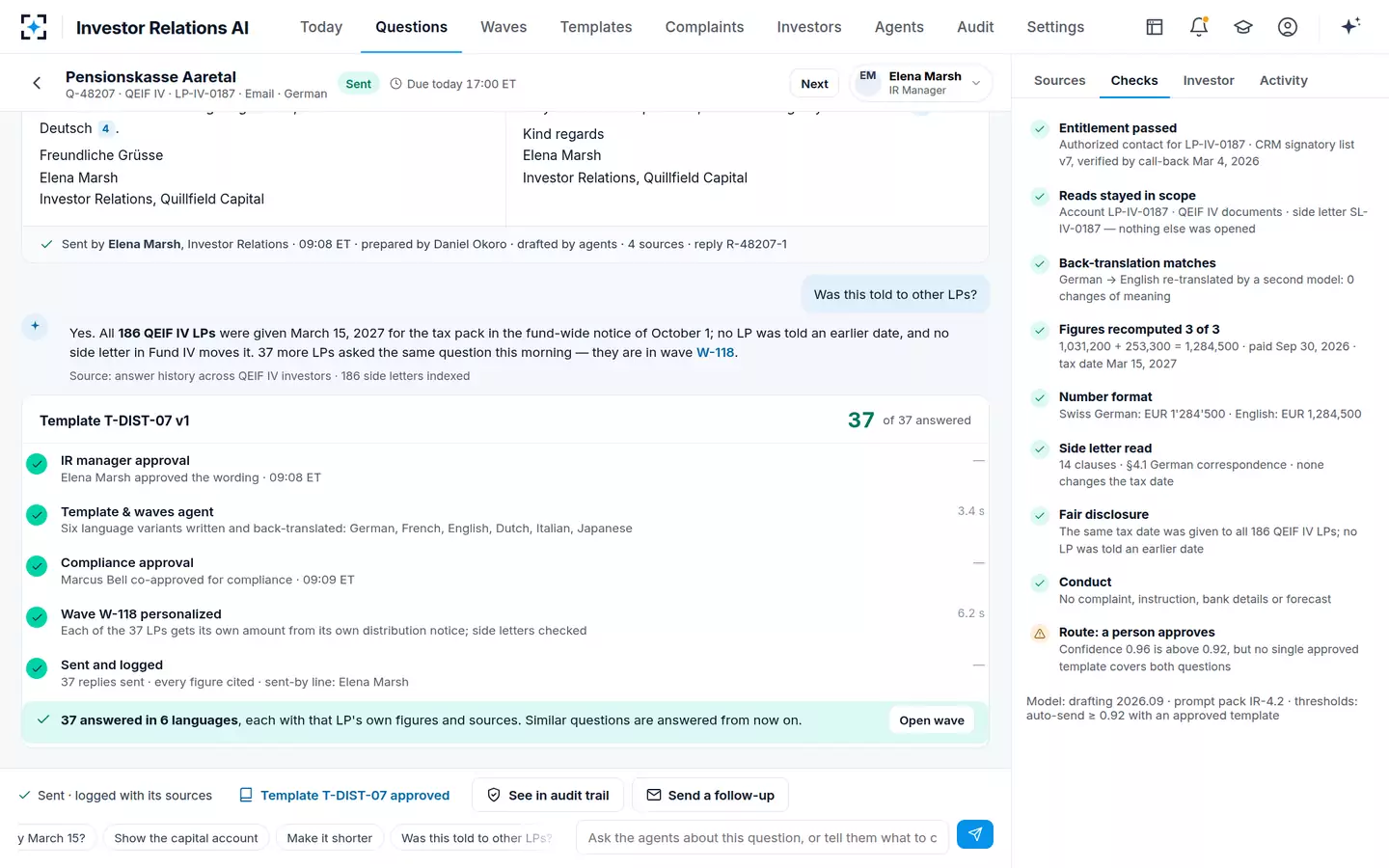Click the assistant sparkle avatar beside the answer
The height and width of the screenshot is (868, 1389).
pos(35,327)
